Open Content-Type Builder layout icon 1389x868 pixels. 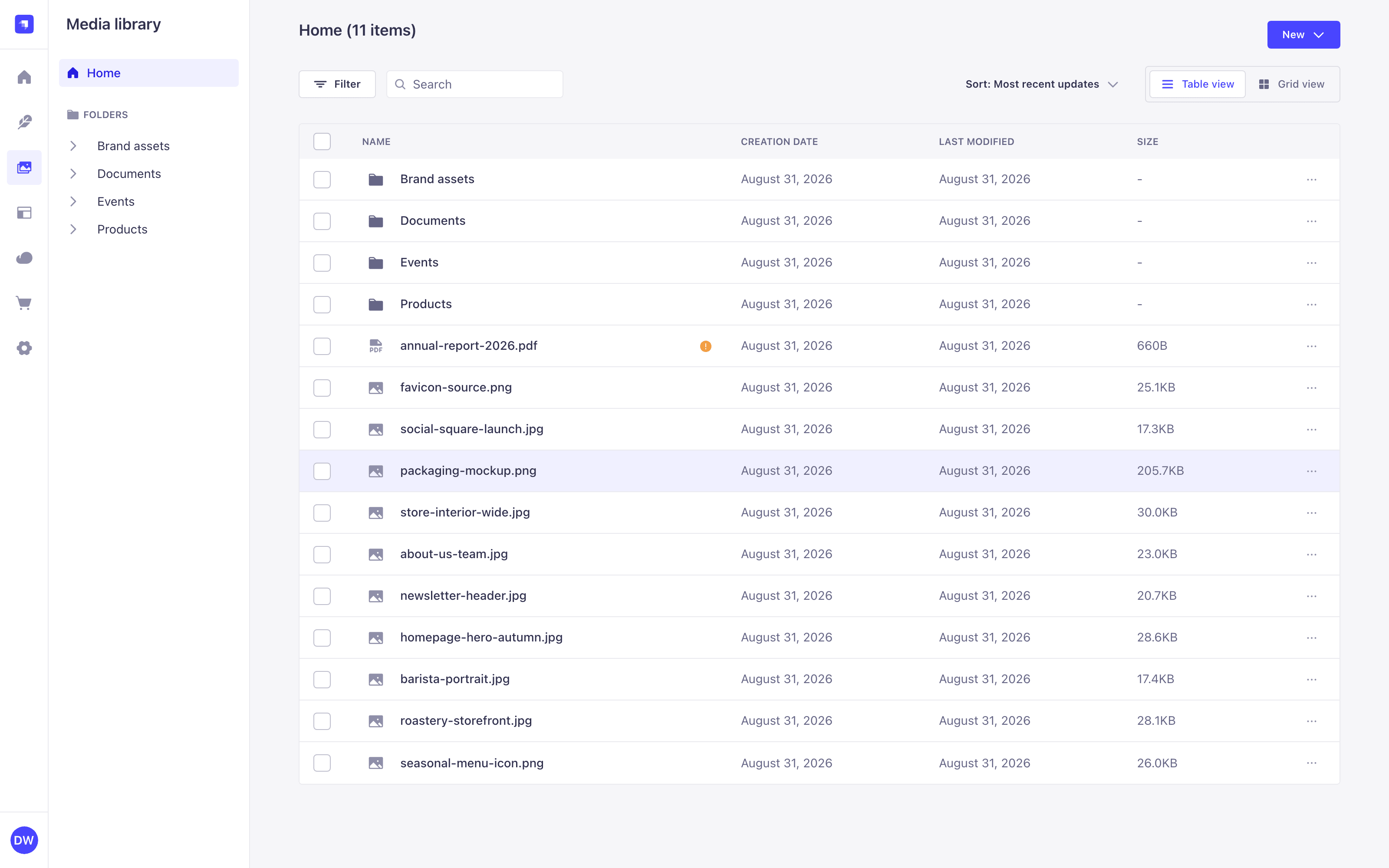click(x=24, y=212)
